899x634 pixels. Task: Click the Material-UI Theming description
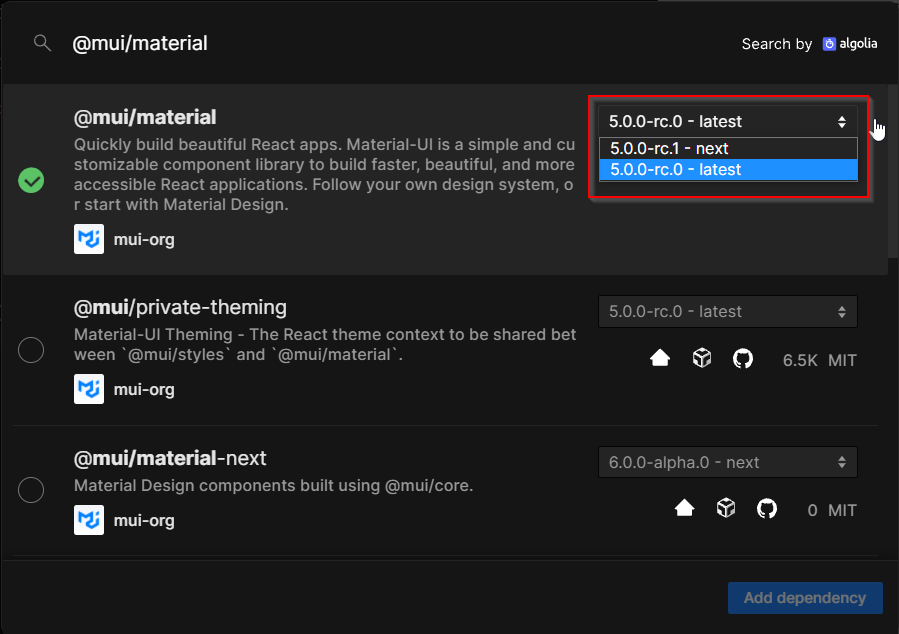click(x=325, y=345)
